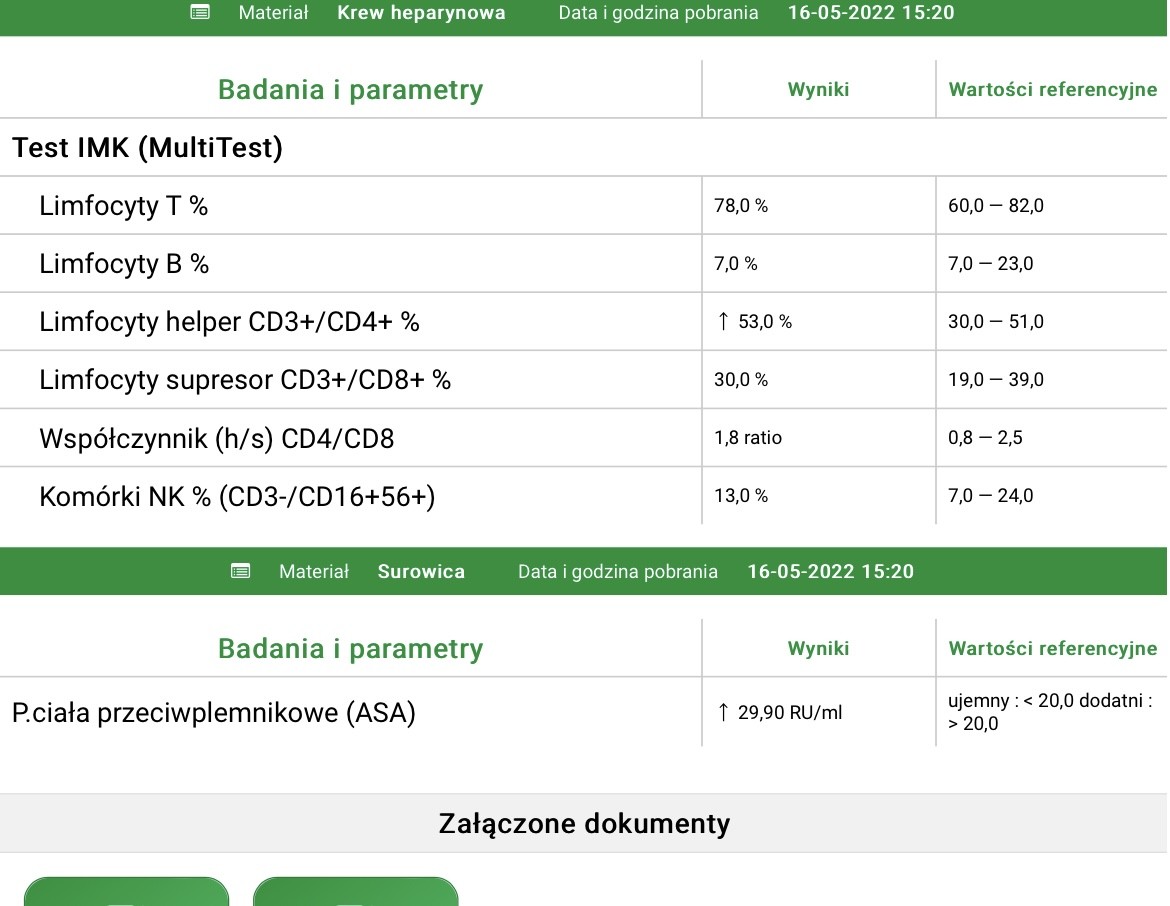
Task: Click the first table's Wartości referencyjne column header
Action: click(x=1052, y=89)
